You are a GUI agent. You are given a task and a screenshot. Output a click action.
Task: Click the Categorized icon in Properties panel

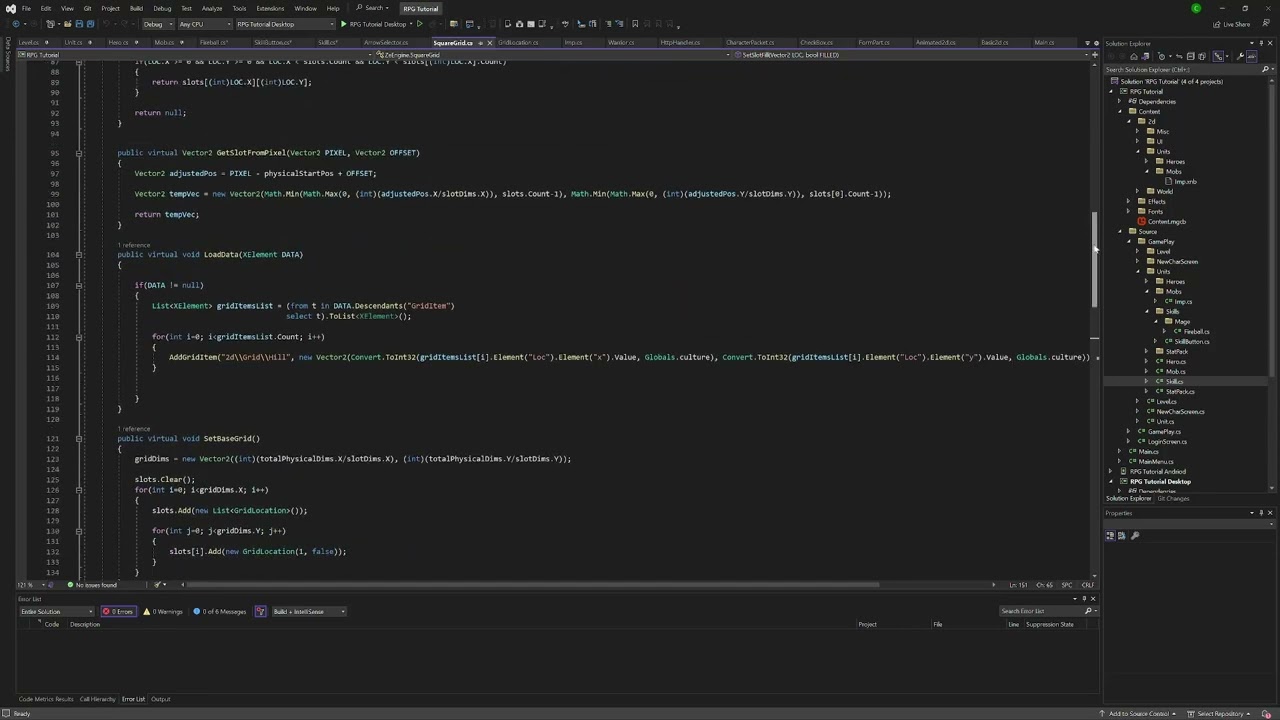point(1109,535)
